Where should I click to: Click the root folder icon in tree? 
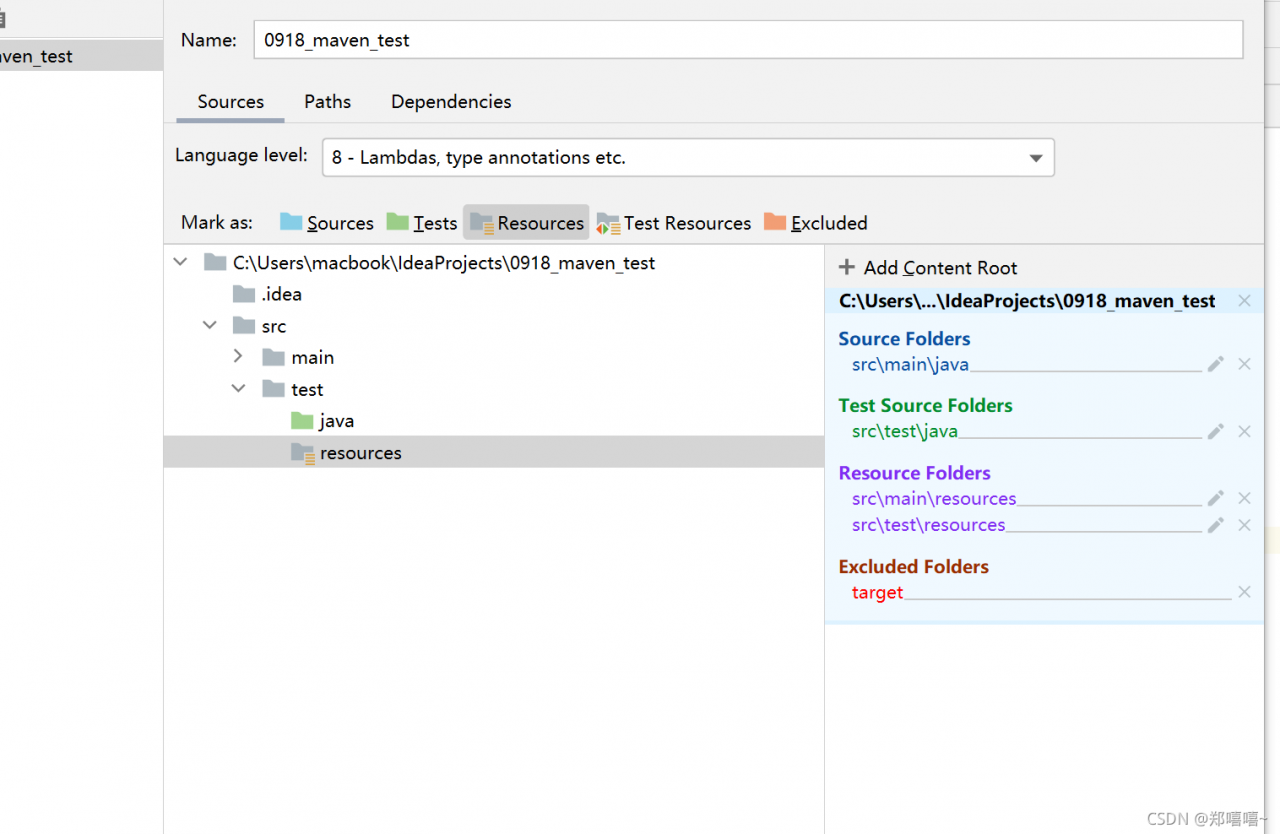click(215, 263)
